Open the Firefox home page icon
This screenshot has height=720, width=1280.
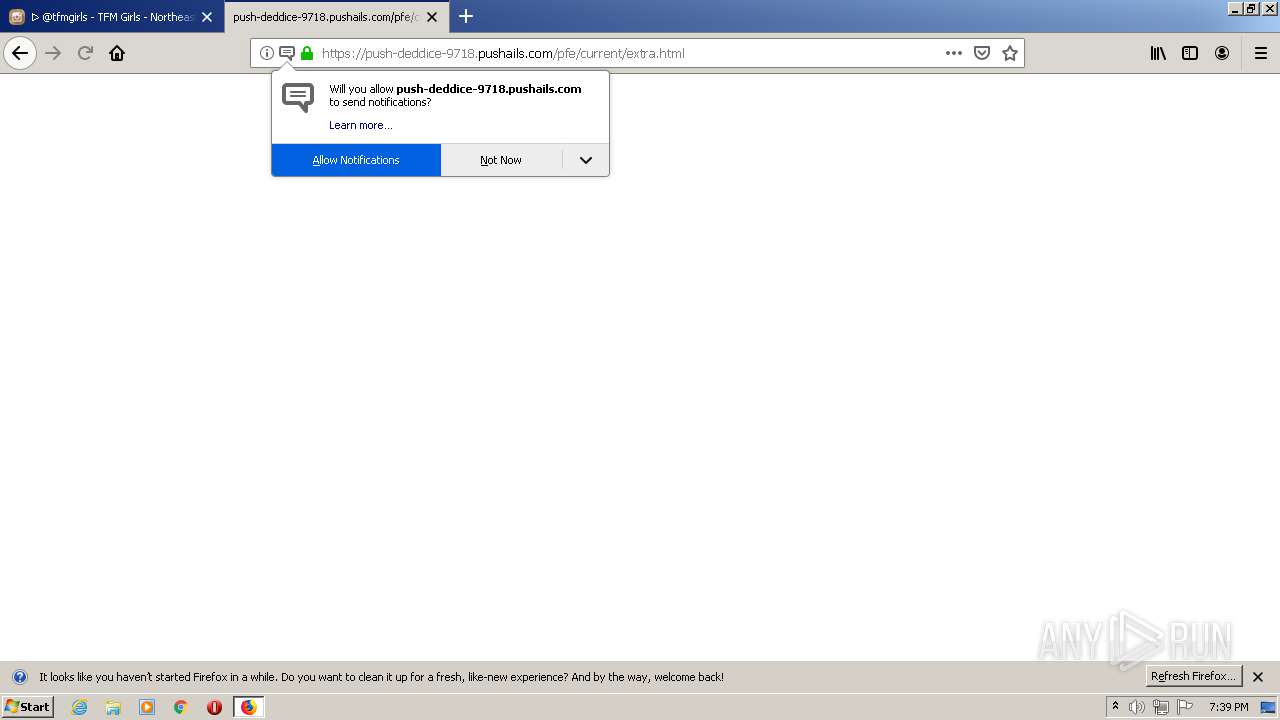(117, 53)
